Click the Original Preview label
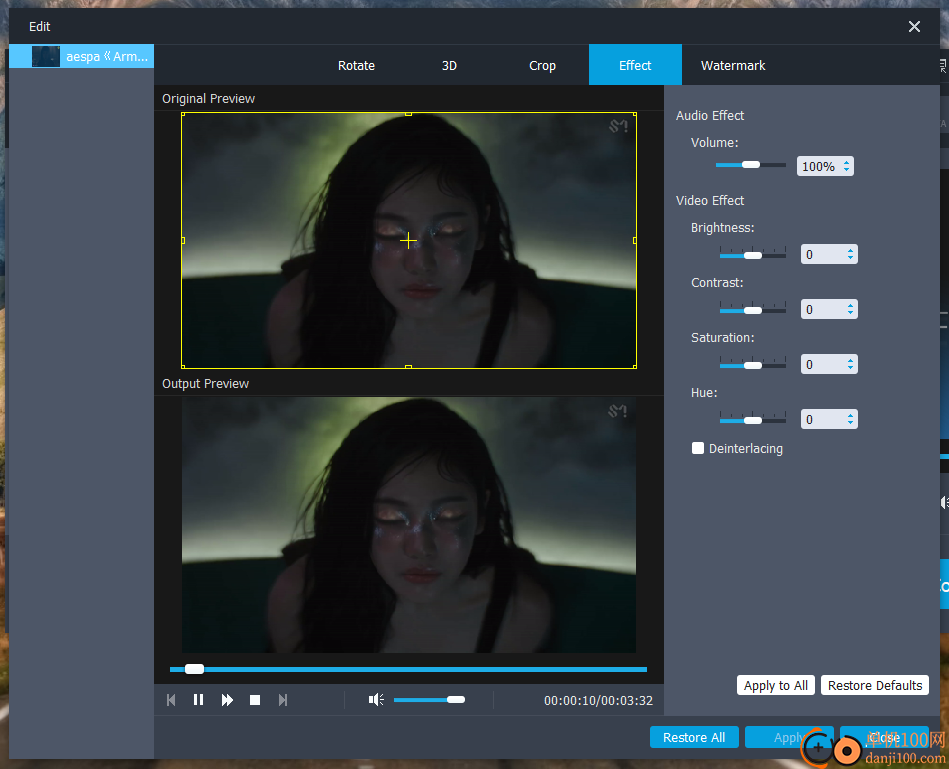This screenshot has width=949, height=769. [x=208, y=99]
